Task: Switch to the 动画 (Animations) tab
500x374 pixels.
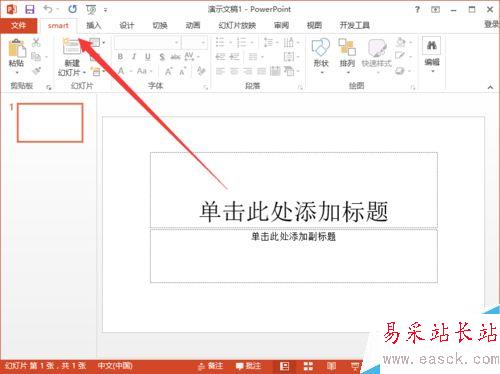Action: (193, 25)
